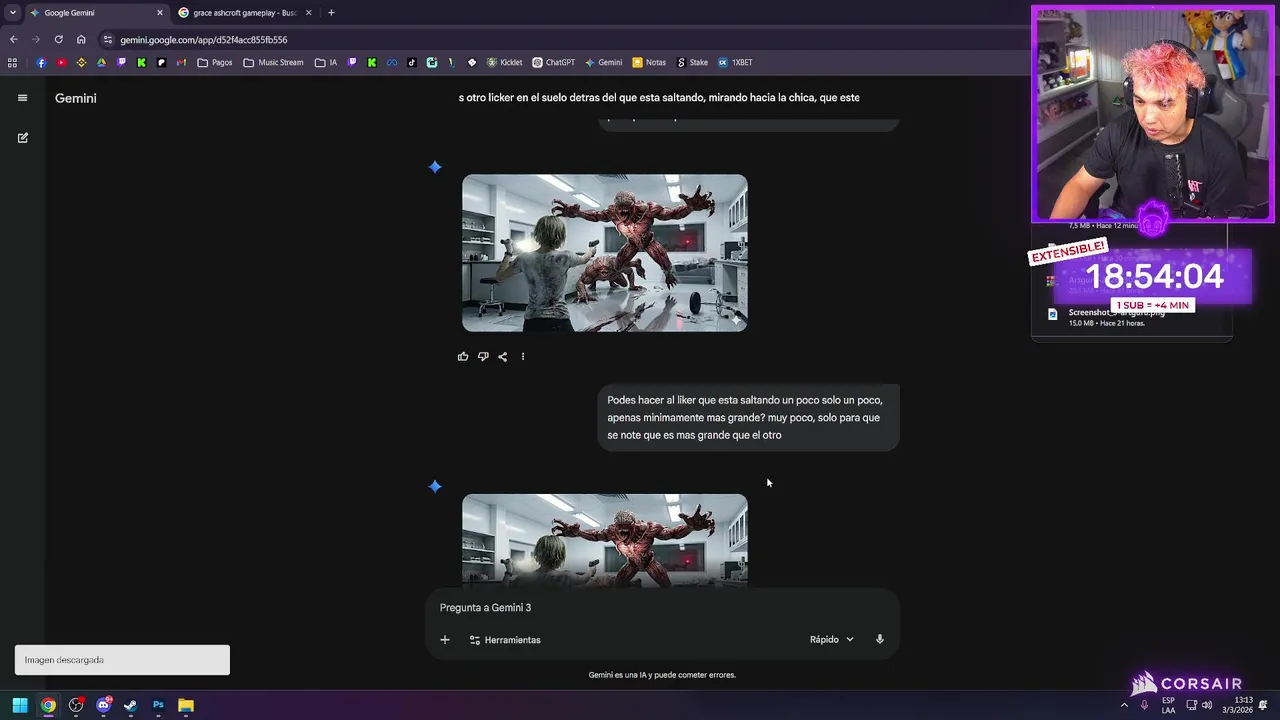Click the Gemini logo title text

click(x=76, y=98)
